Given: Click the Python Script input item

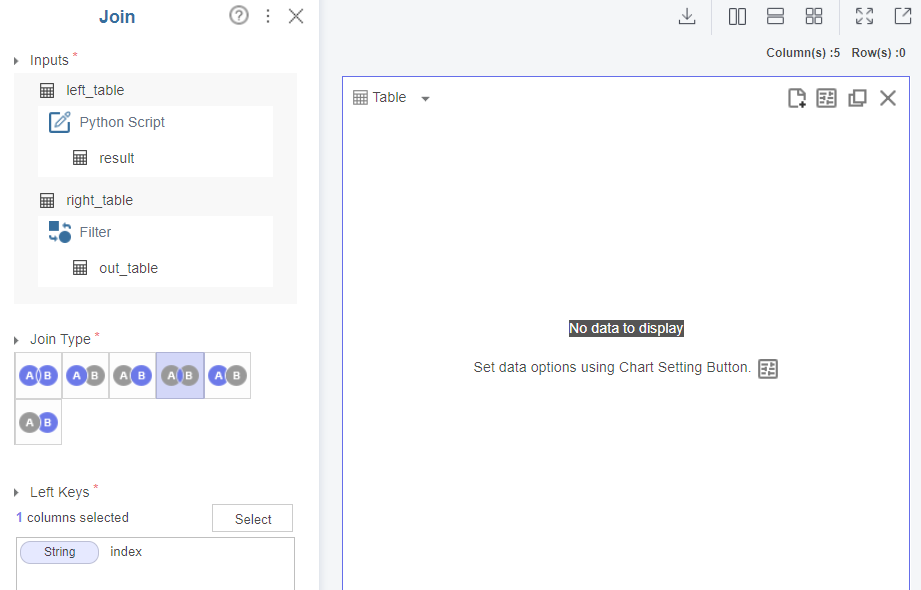Looking at the screenshot, I should pyautogui.click(x=122, y=122).
